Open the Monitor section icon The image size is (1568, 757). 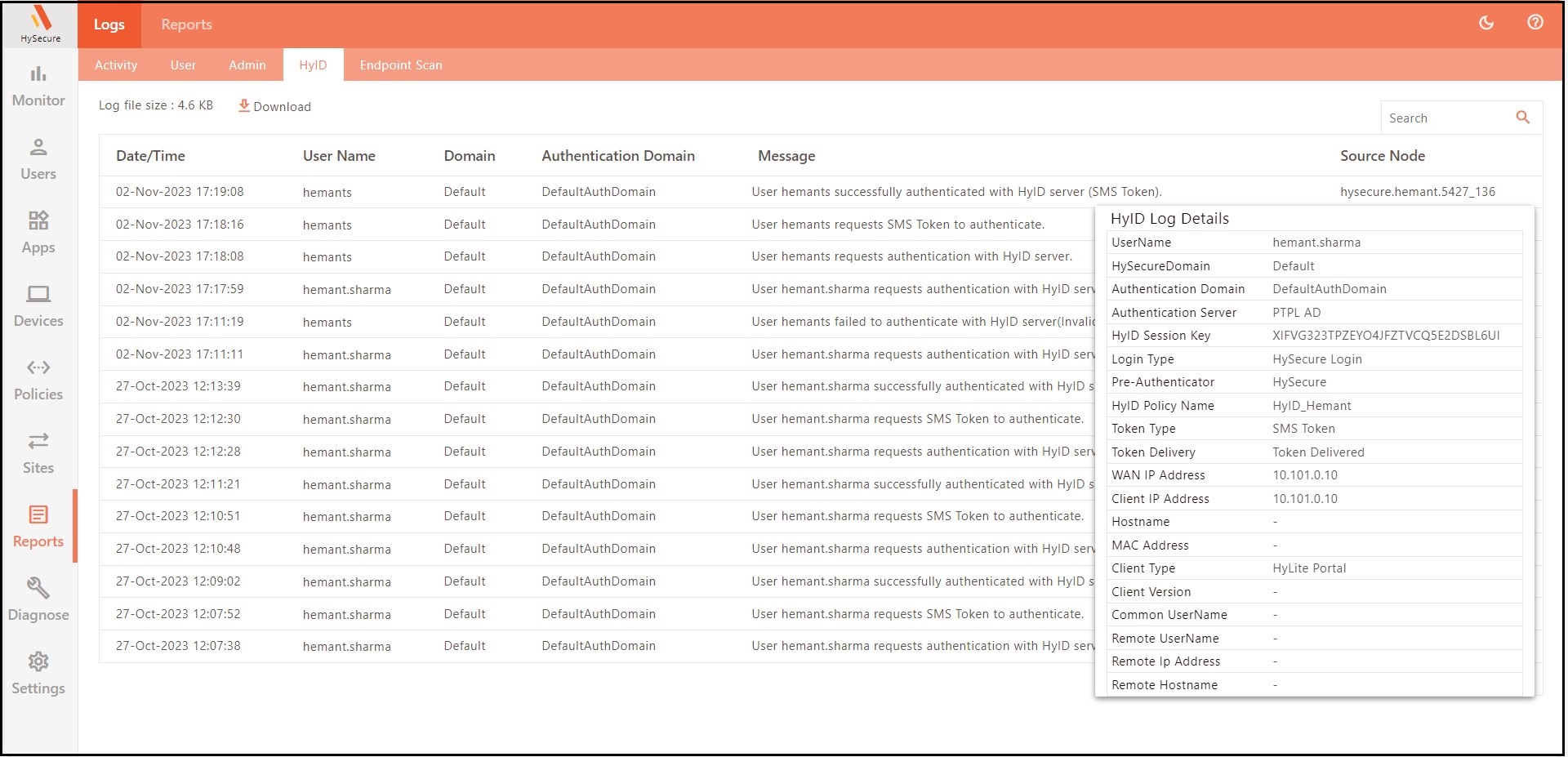(38, 74)
